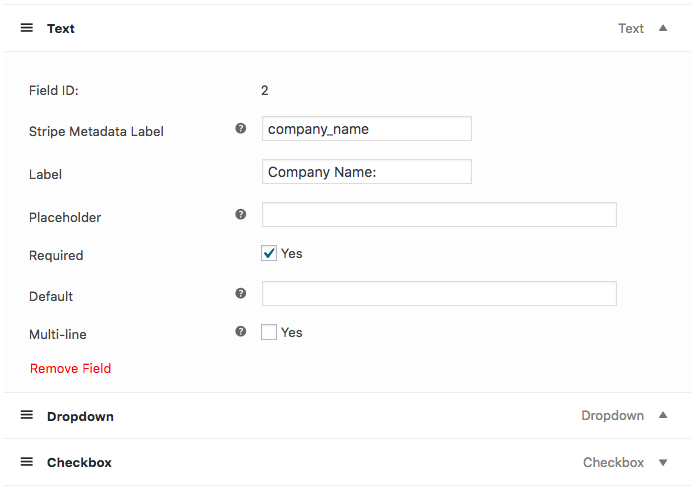Open help icon for Default

click(241, 293)
